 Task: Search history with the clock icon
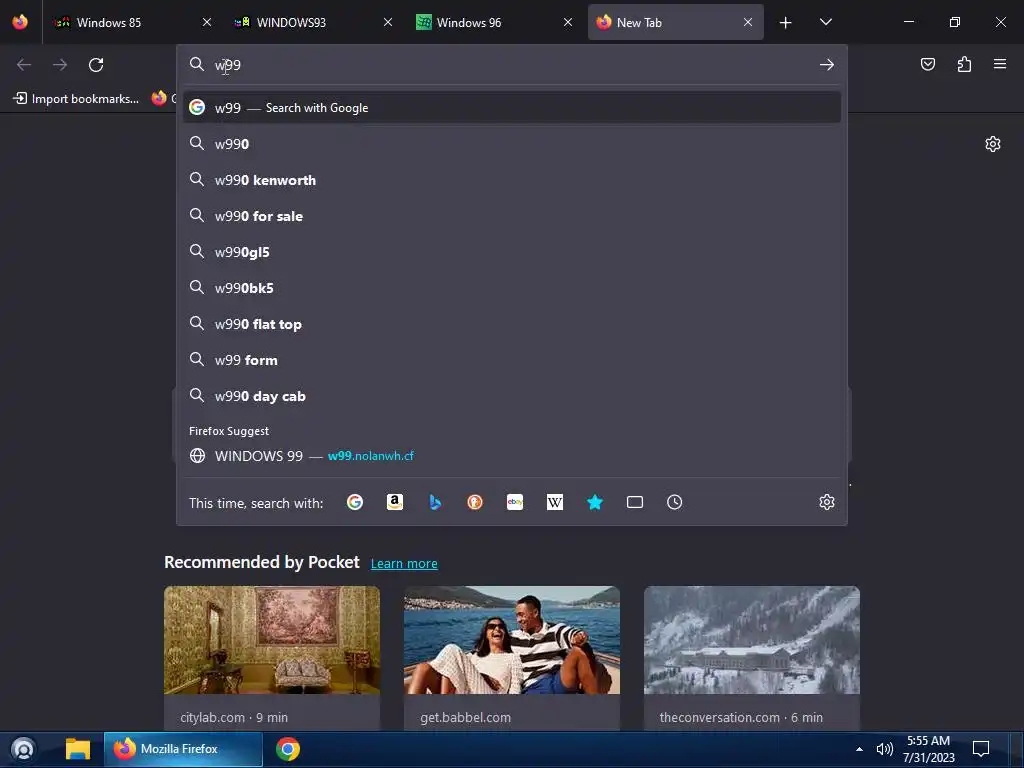675,502
